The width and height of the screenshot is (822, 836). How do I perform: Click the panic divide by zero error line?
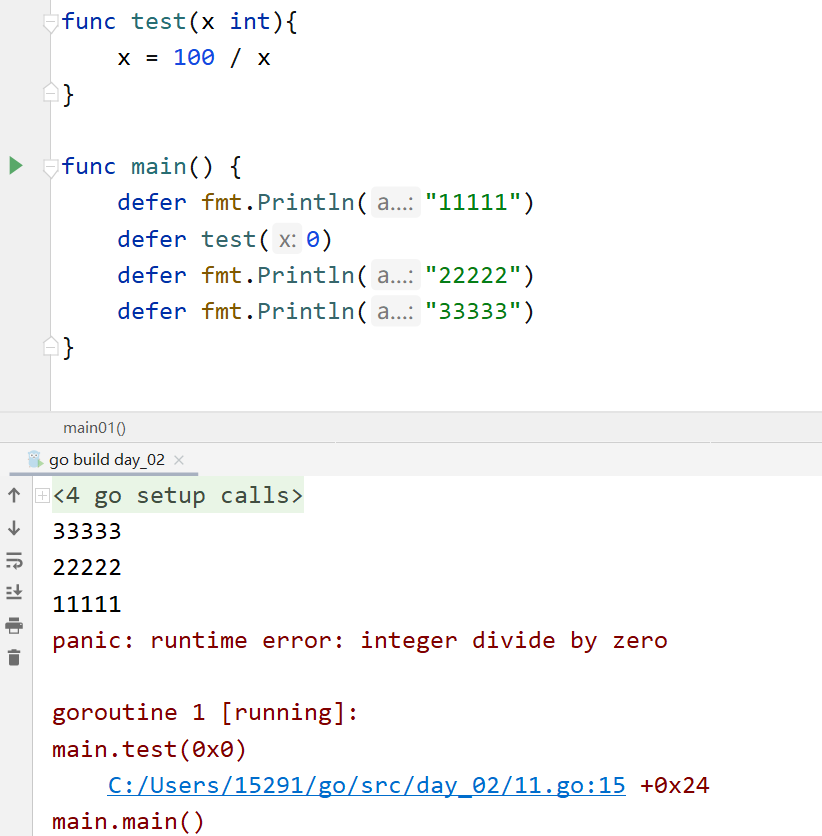(359, 641)
